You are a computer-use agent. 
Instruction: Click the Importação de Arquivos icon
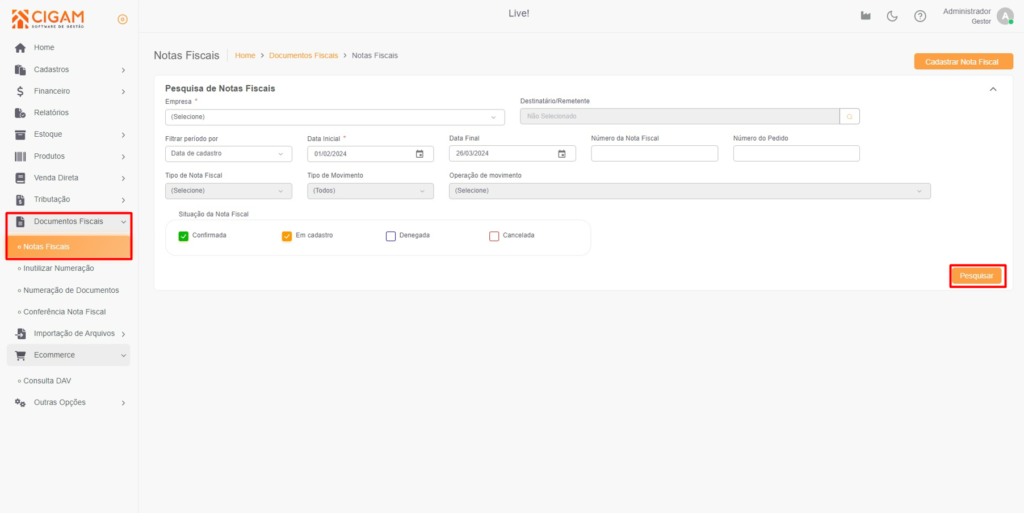click(20, 334)
